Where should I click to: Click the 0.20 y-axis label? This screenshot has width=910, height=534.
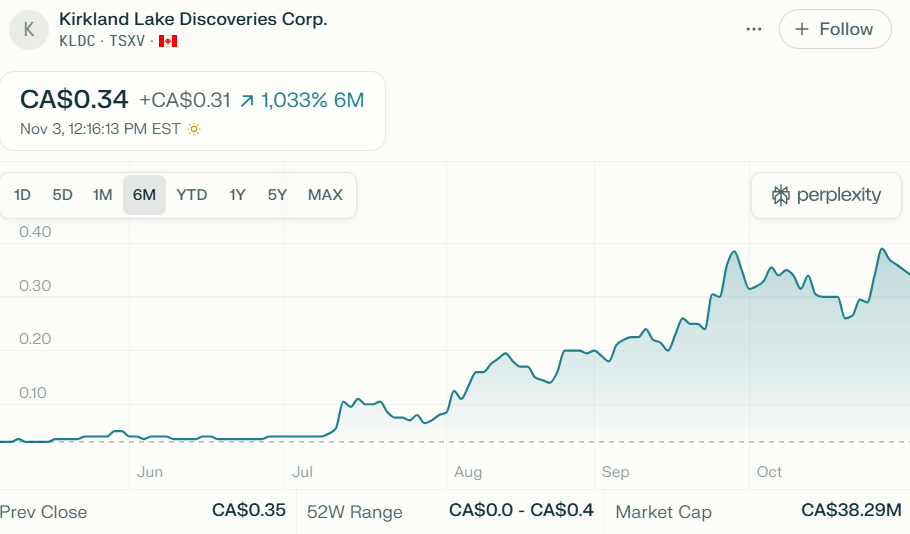click(x=35, y=339)
